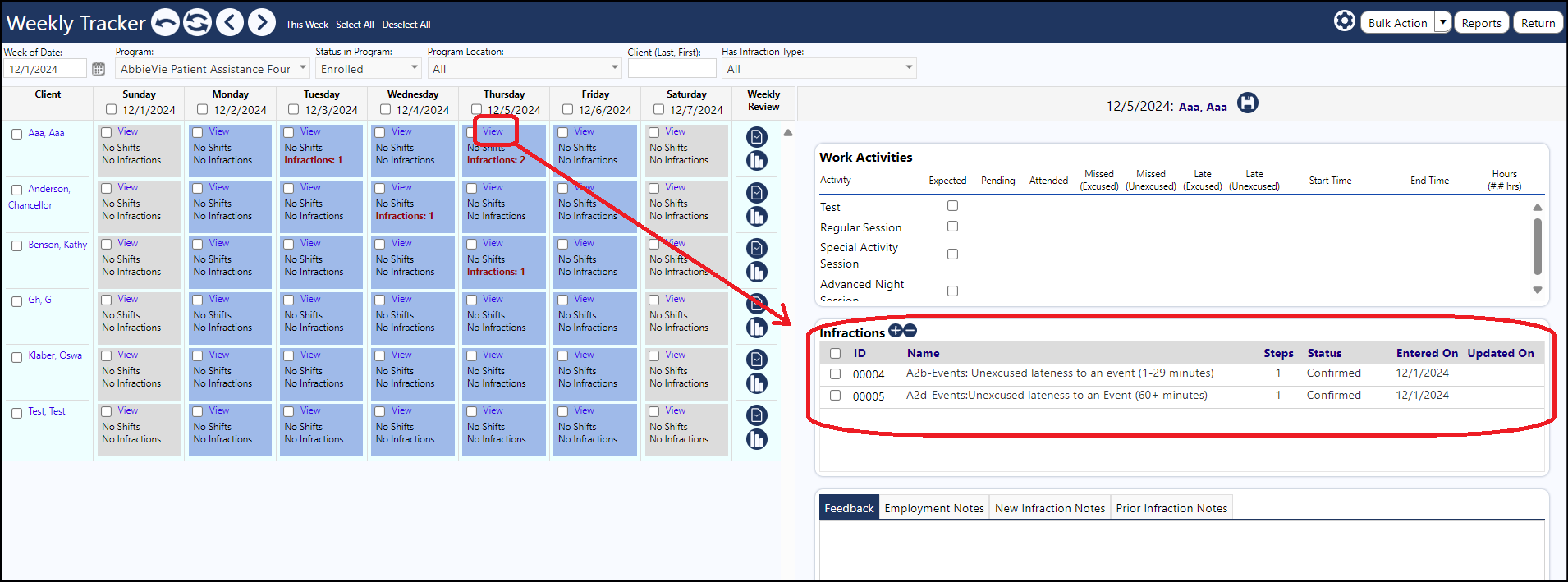The width and height of the screenshot is (1568, 582).
Task: Open the calendar picker for Week of Date
Action: [99, 69]
